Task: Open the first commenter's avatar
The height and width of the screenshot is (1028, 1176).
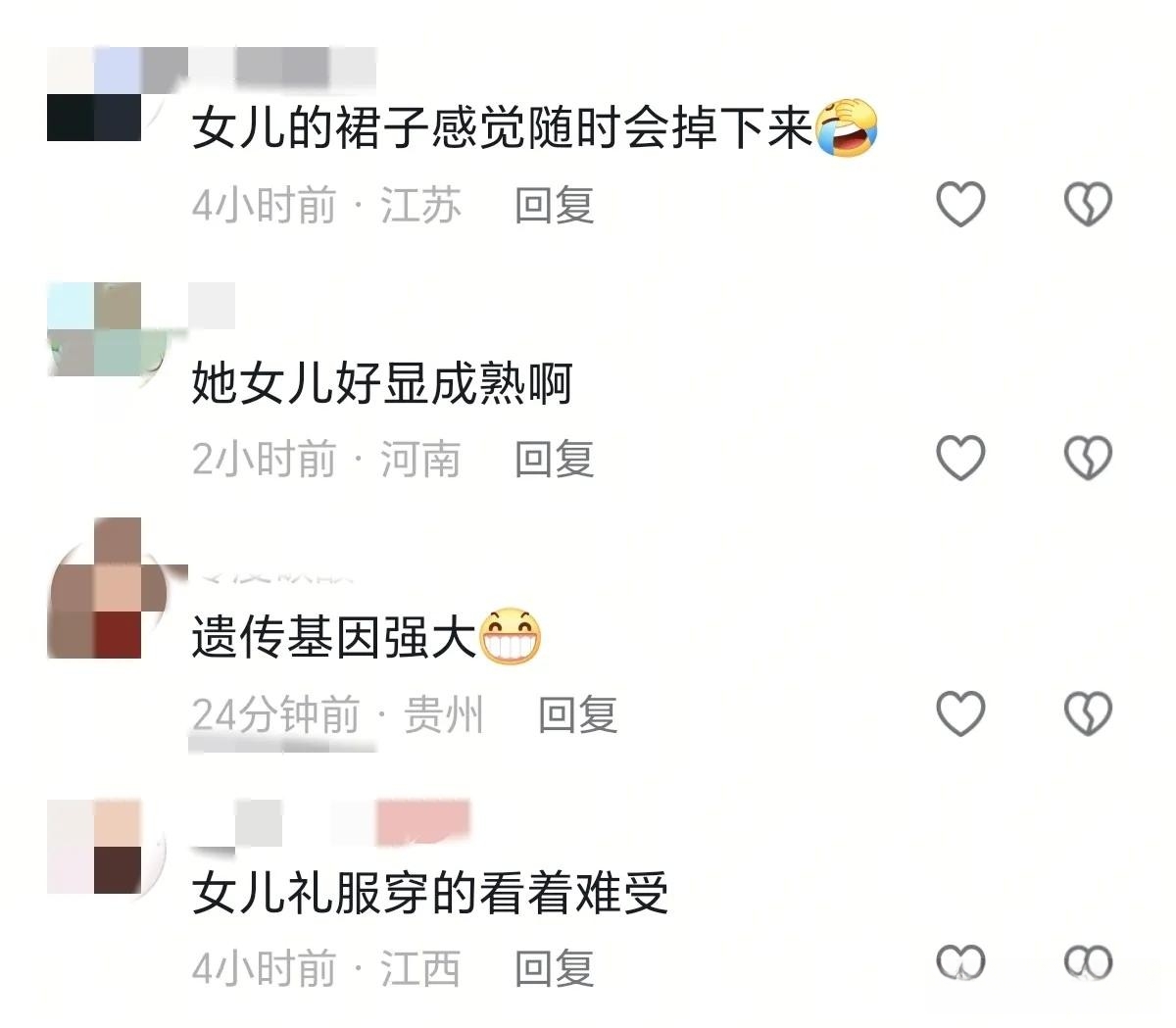Action: click(x=94, y=94)
